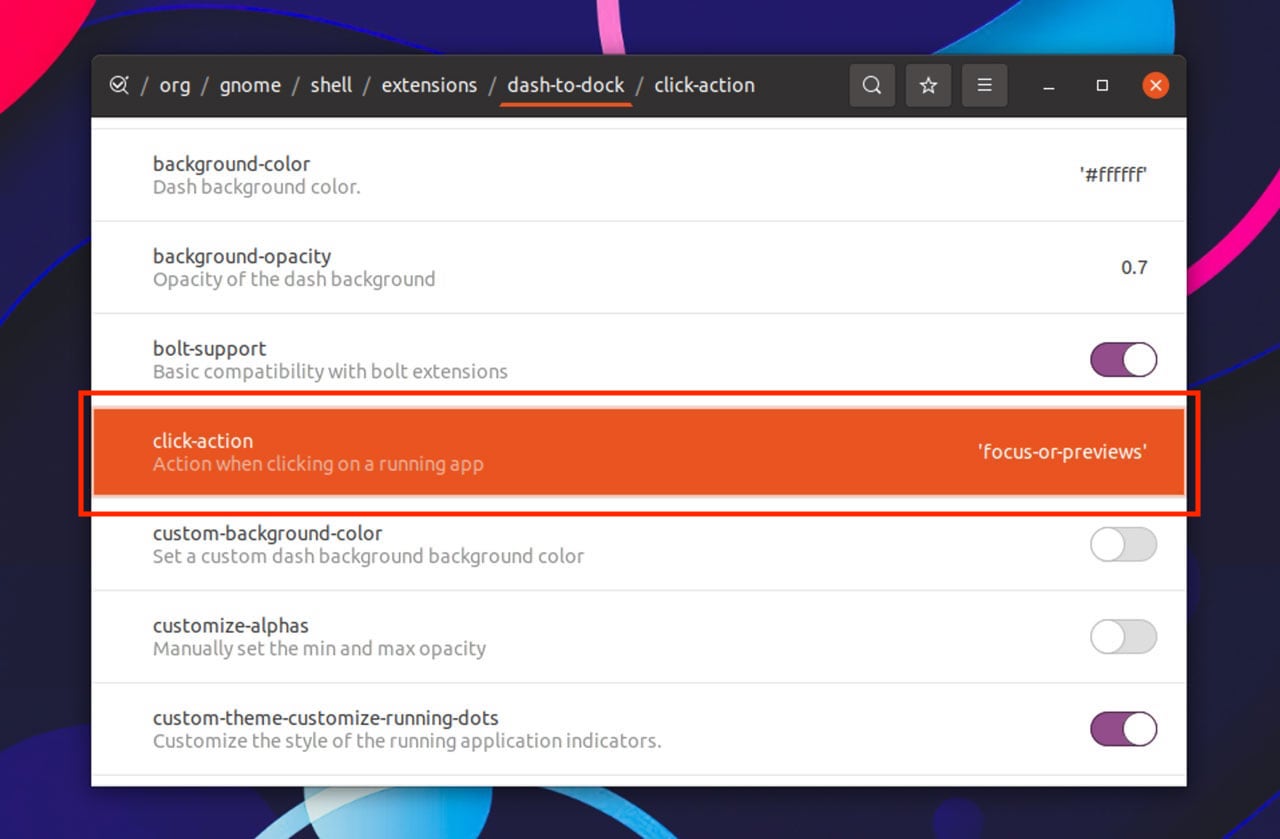Image resolution: width=1280 pixels, height=839 pixels.
Task: Open the bolt-support key name
Action: tap(209, 349)
